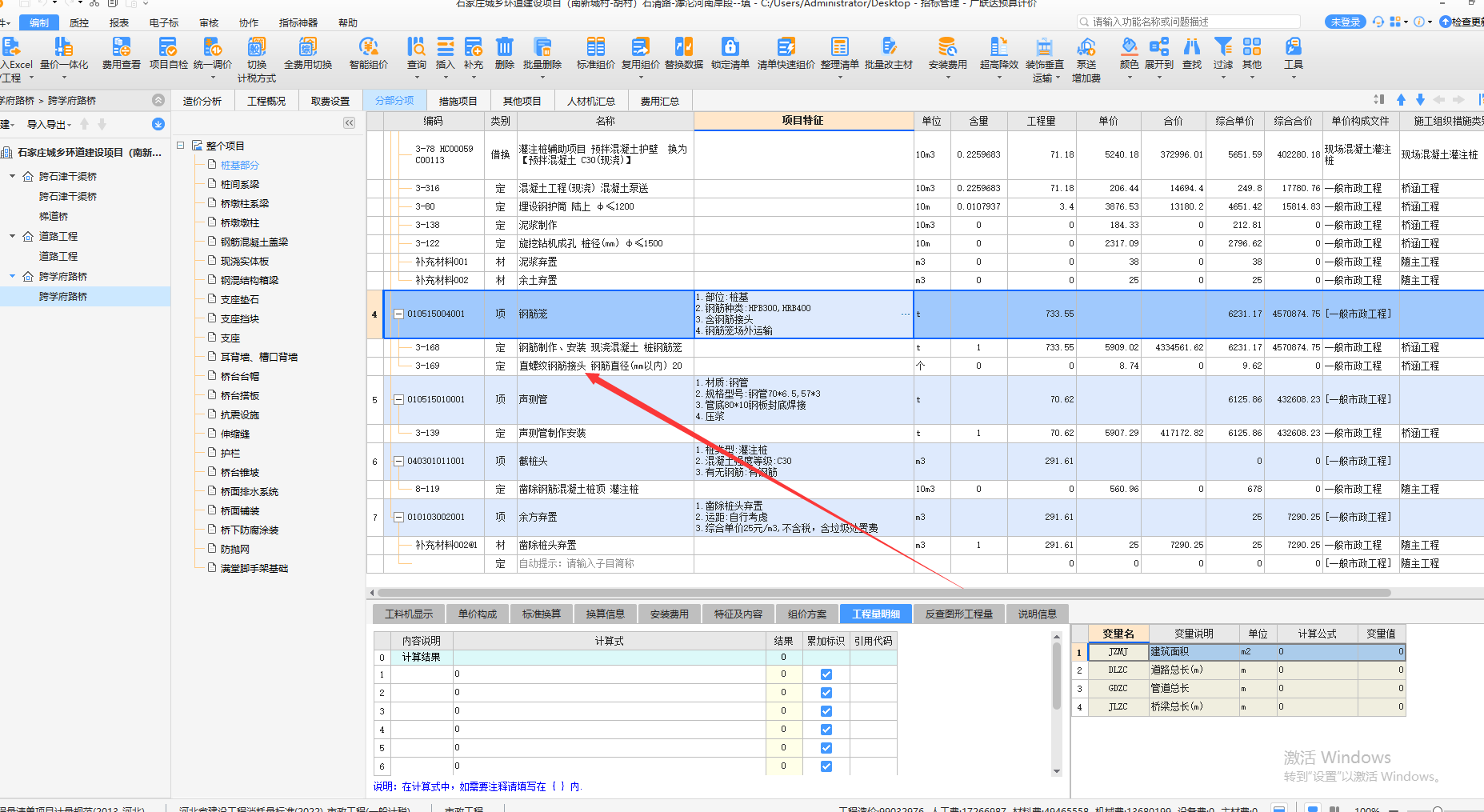Open the 安装费用 tool

(948, 53)
